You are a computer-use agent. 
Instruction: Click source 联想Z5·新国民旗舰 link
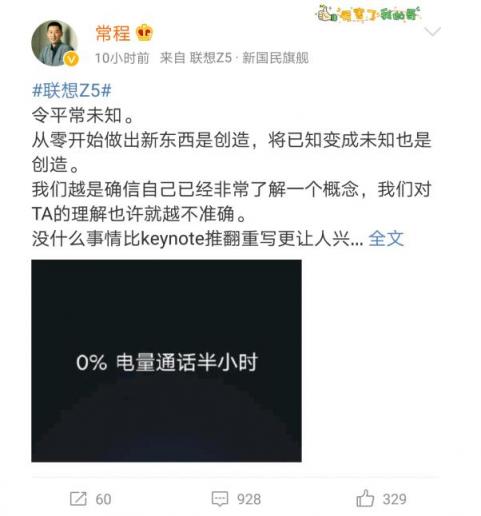249,58
